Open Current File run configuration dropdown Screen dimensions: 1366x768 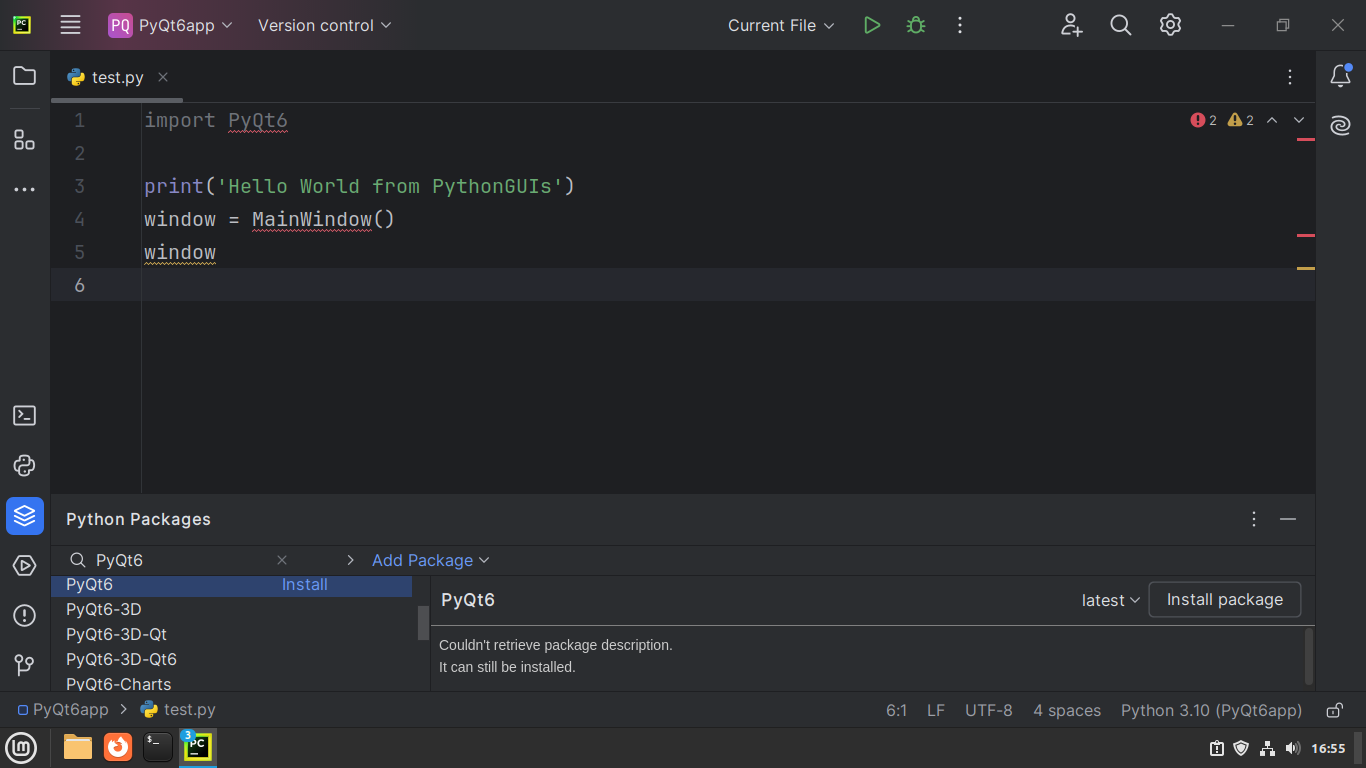(781, 25)
